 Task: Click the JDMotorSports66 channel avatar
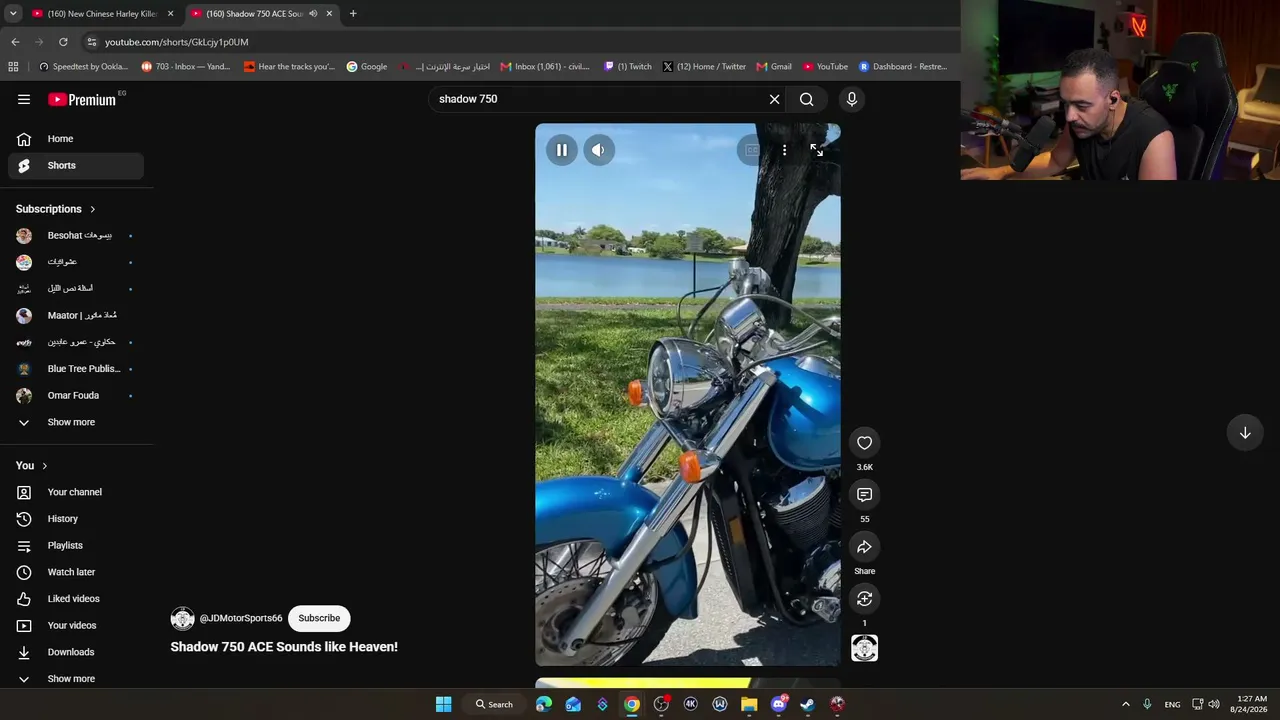[x=182, y=618]
